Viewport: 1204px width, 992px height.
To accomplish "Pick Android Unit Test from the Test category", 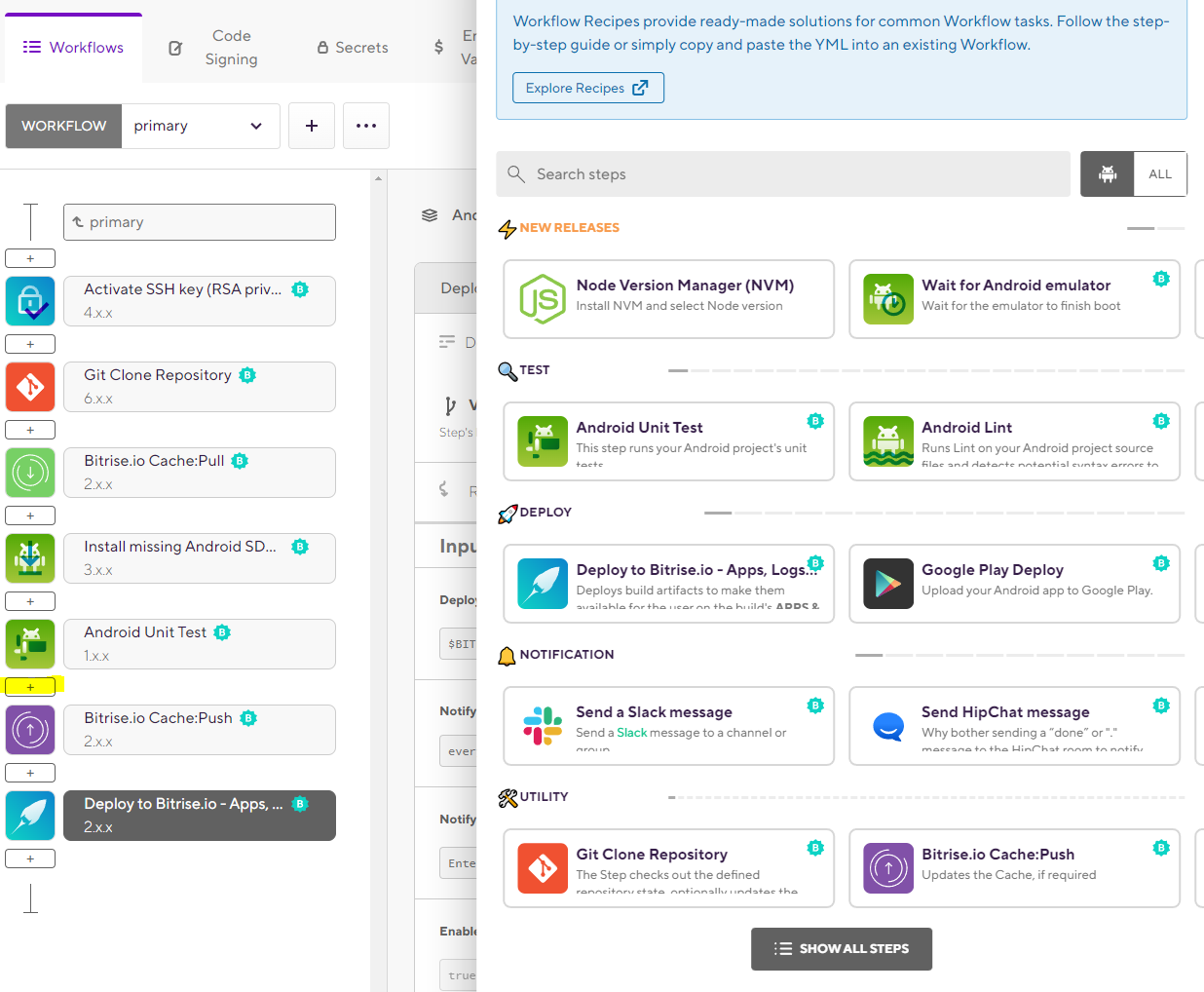I will coord(668,441).
